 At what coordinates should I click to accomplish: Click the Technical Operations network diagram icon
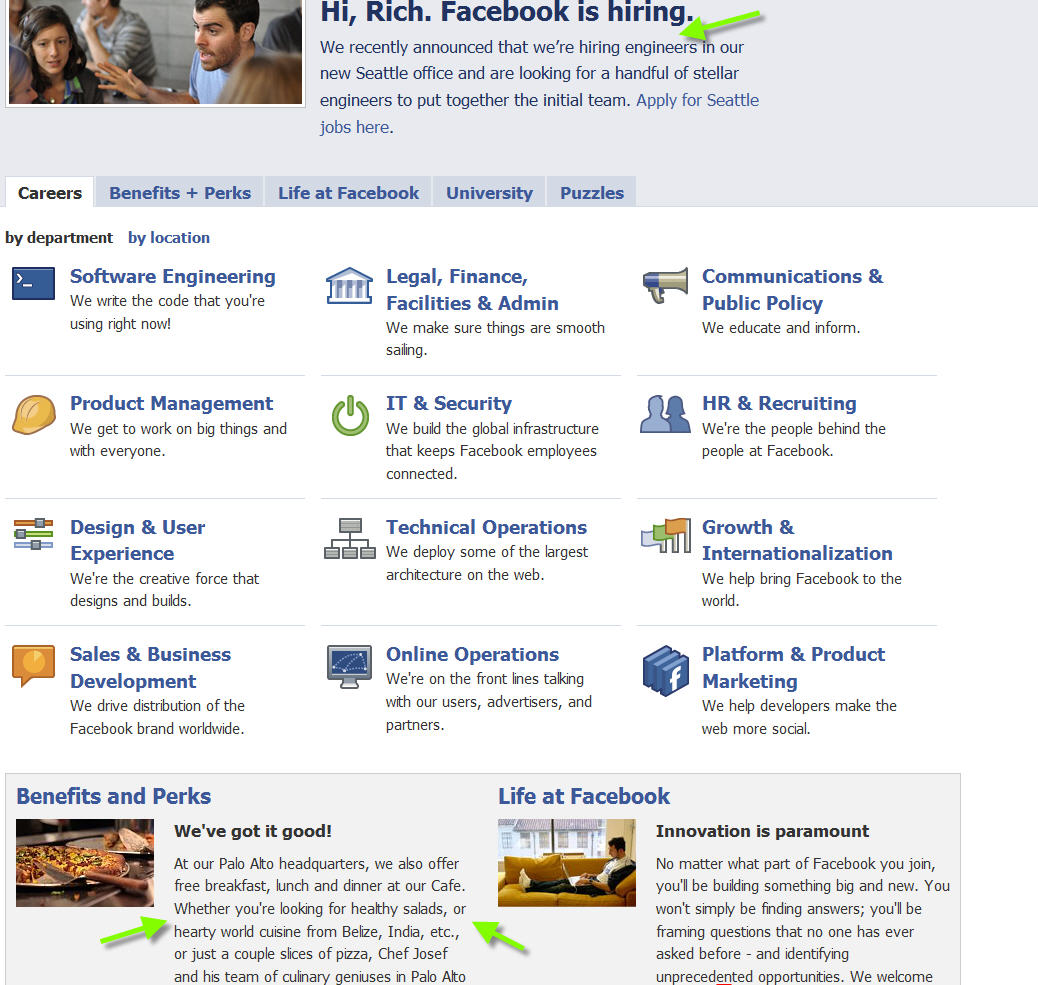350,538
